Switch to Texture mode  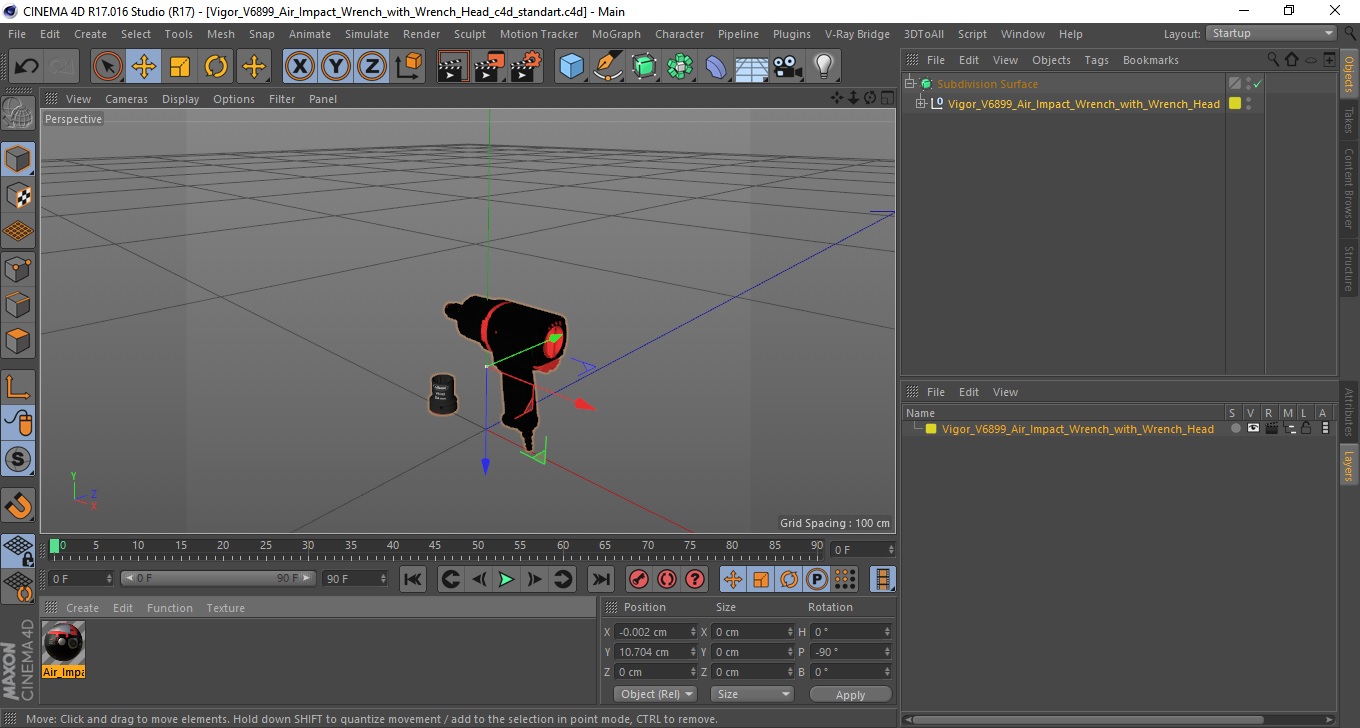[x=18, y=195]
